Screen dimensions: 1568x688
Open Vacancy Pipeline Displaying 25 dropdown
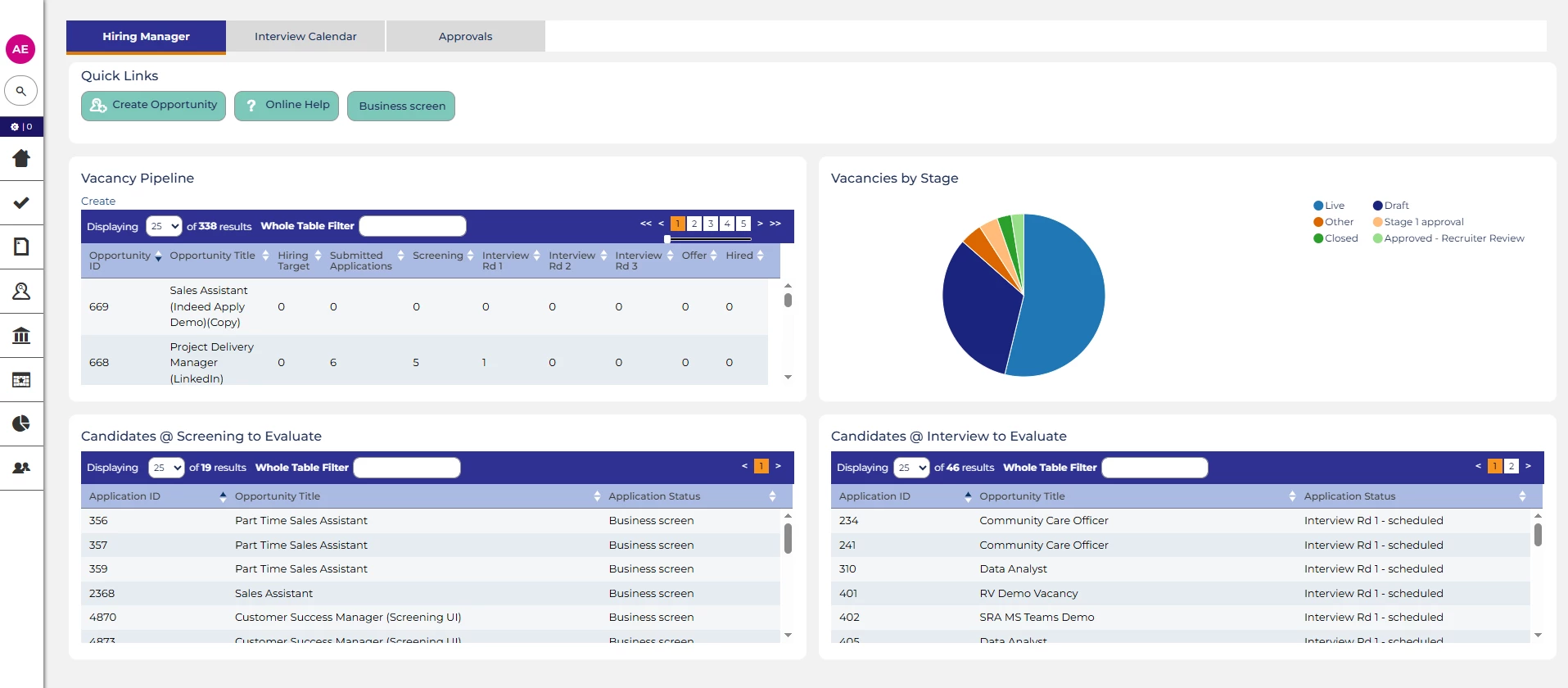tap(164, 226)
